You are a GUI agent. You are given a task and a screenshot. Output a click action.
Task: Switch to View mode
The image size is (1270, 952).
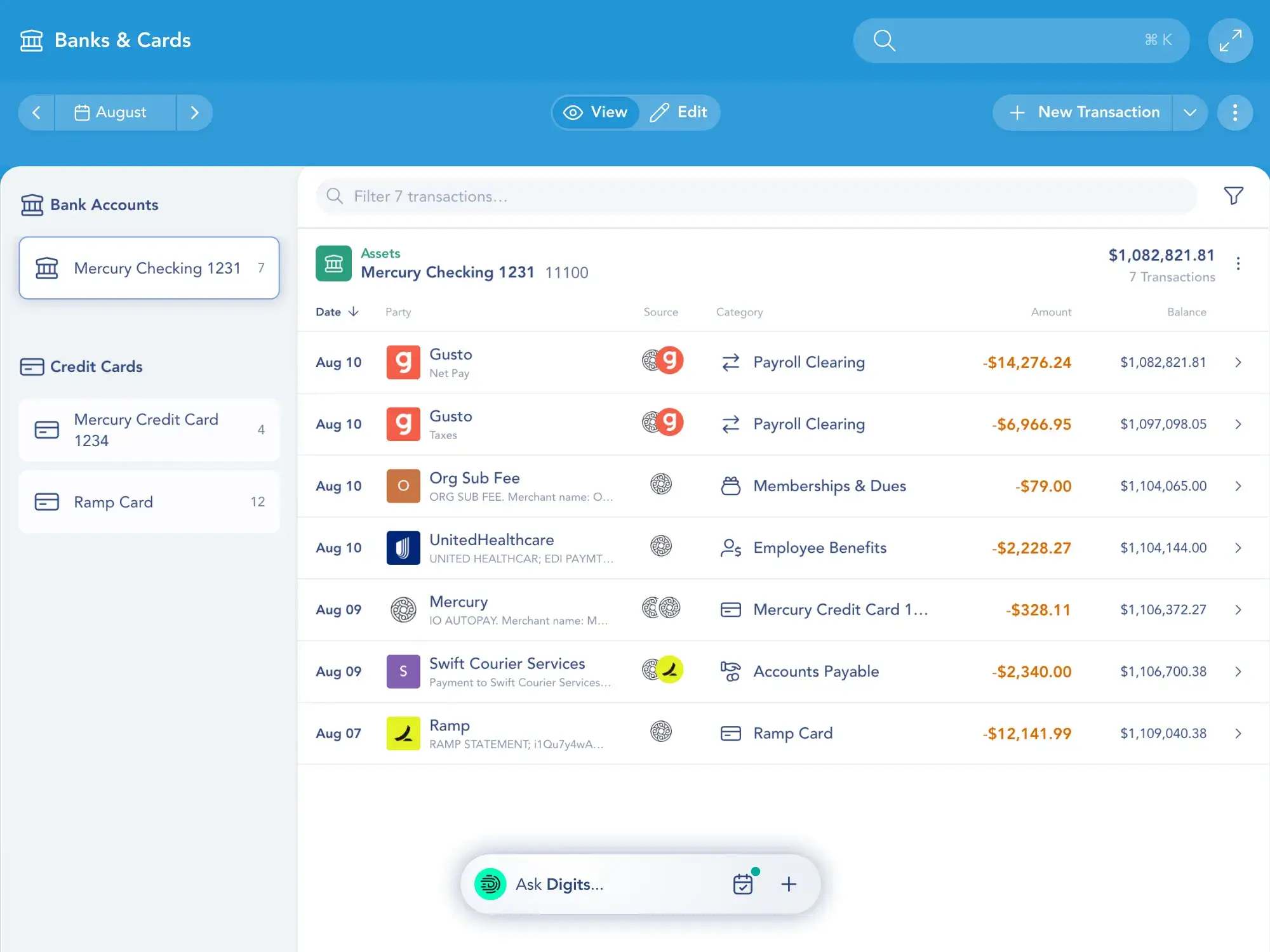pyautogui.click(x=596, y=112)
